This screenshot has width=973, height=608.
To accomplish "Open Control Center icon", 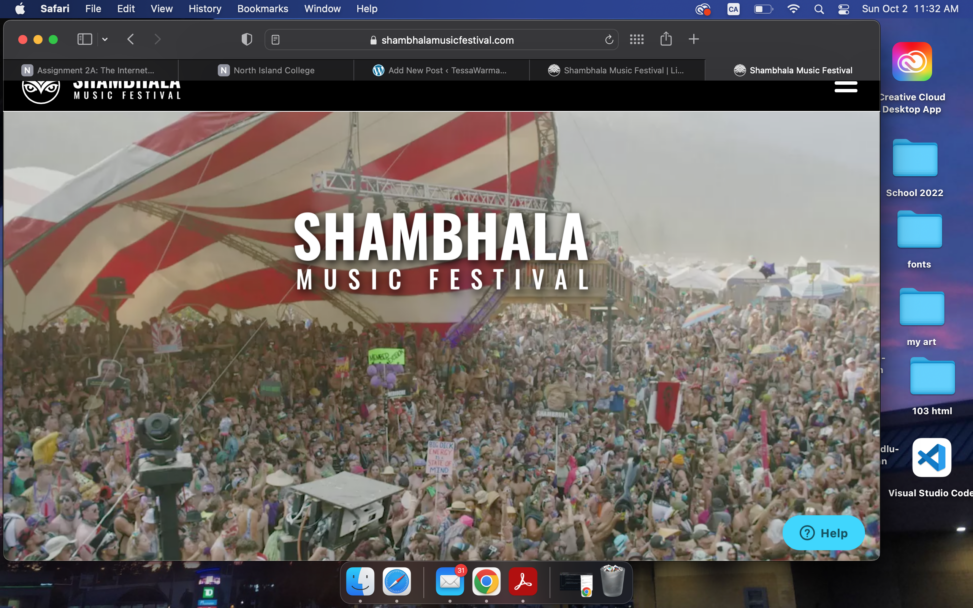I will 843,9.
